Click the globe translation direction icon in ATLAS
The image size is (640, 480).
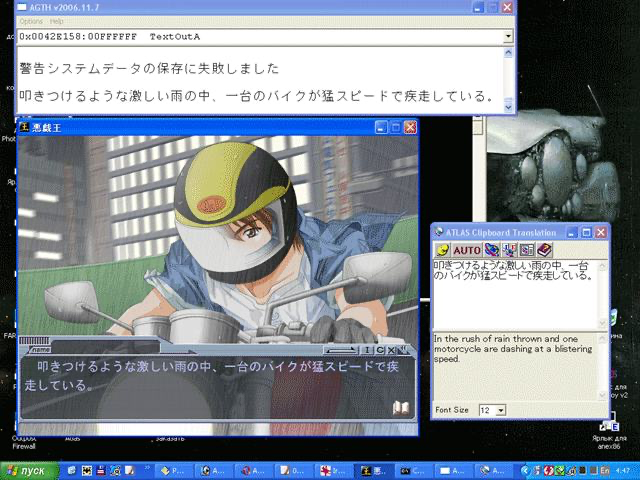click(x=491, y=250)
